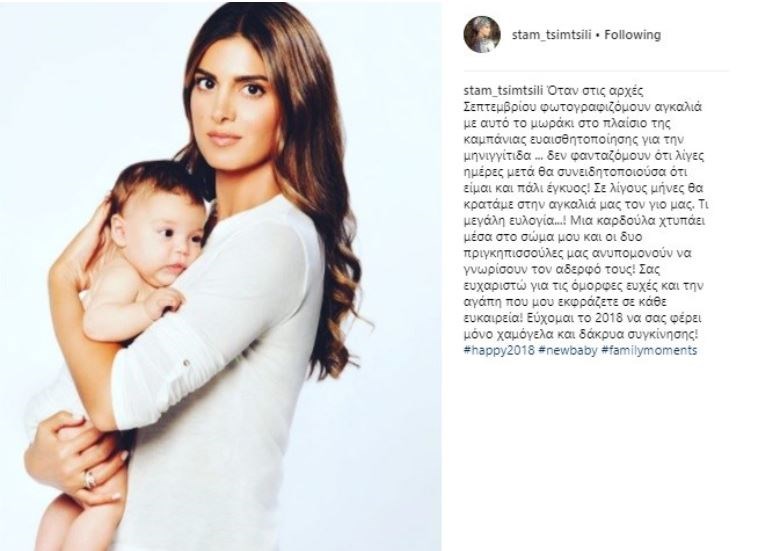Toggle the Following button

[x=632, y=35]
